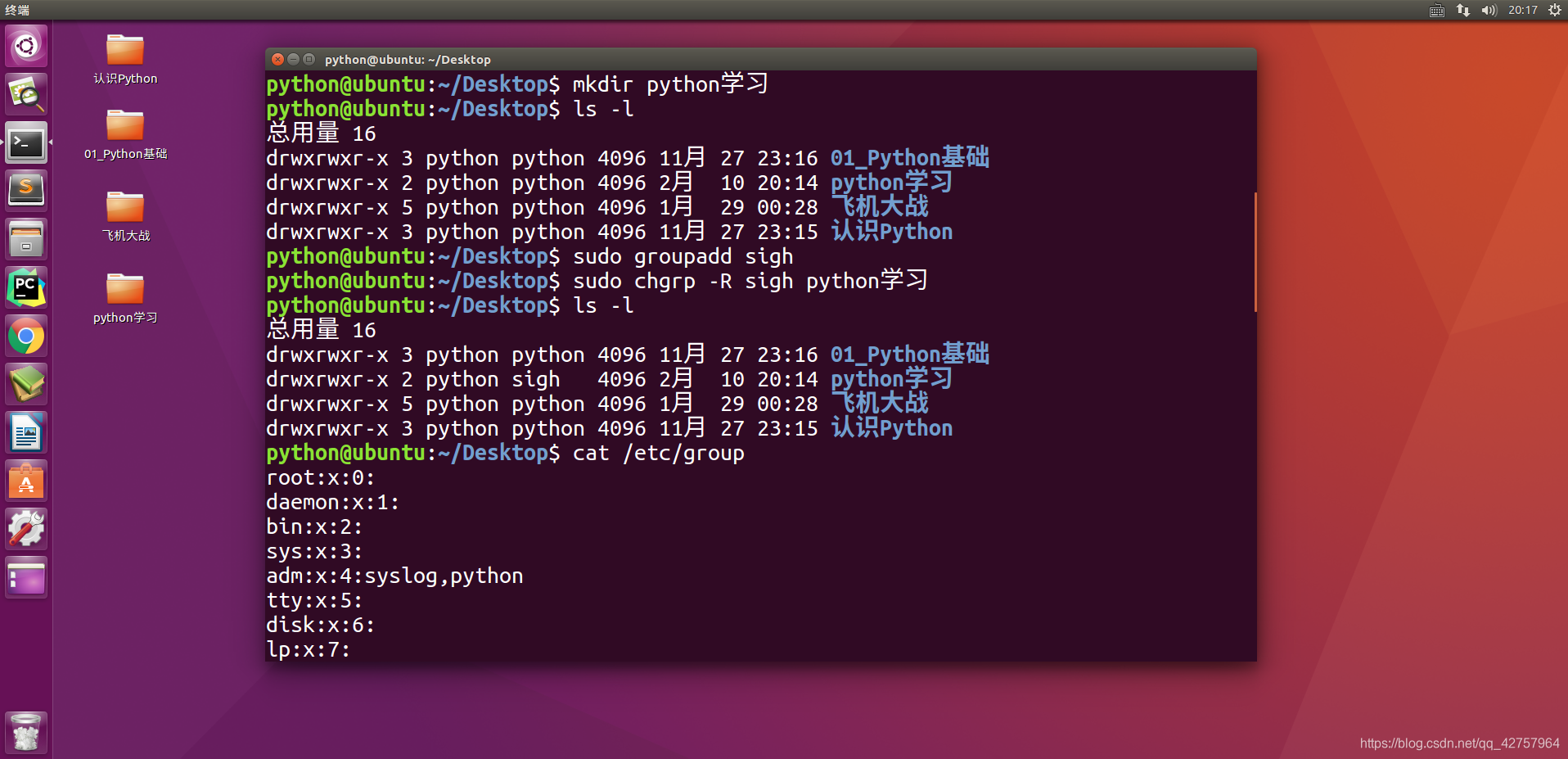Open the keyboard input method indicator
The image size is (1568, 759).
[1437, 10]
